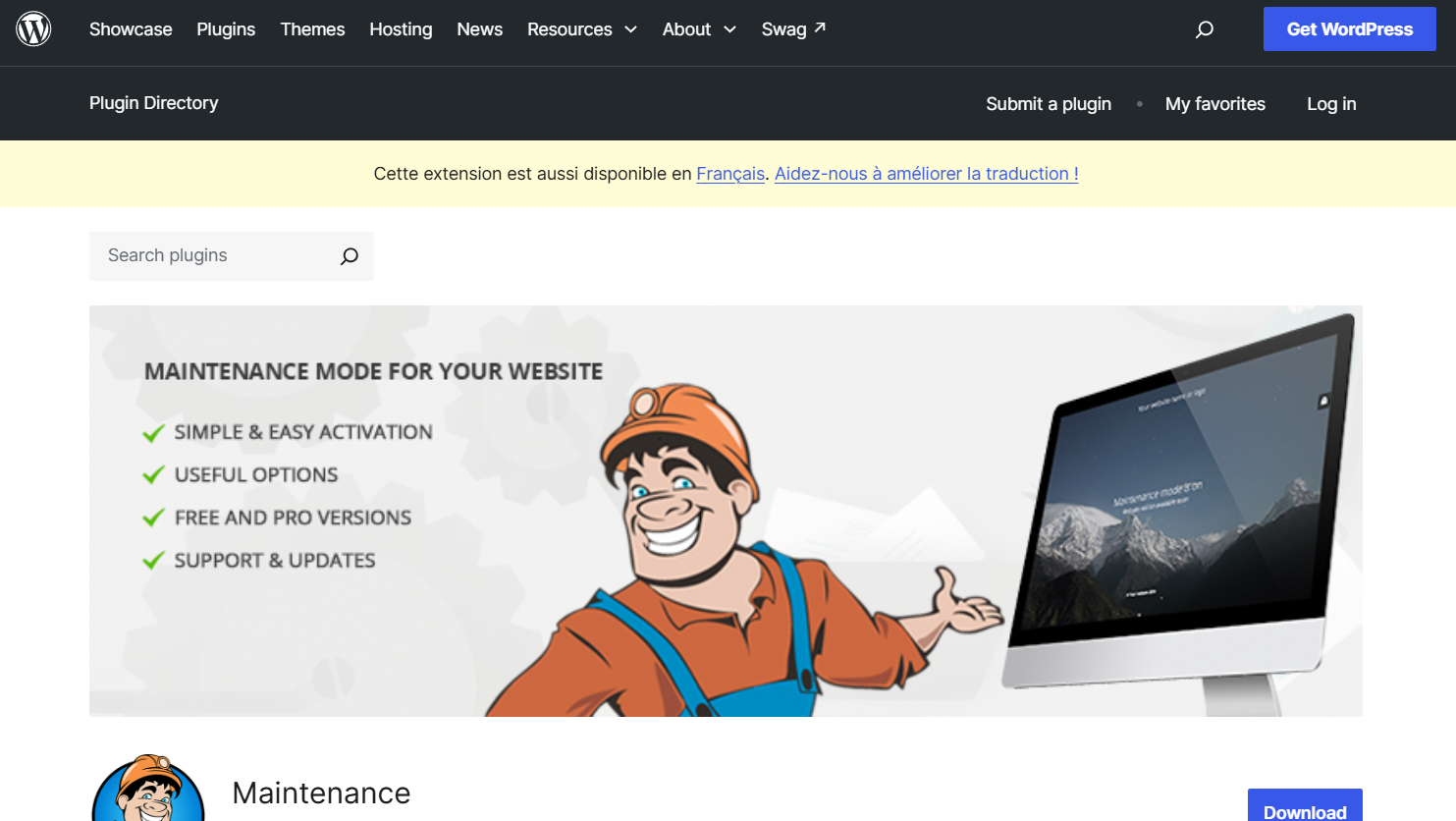Submit search with the plugin search icon
Viewport: 1456px width, 821px height.
[350, 256]
